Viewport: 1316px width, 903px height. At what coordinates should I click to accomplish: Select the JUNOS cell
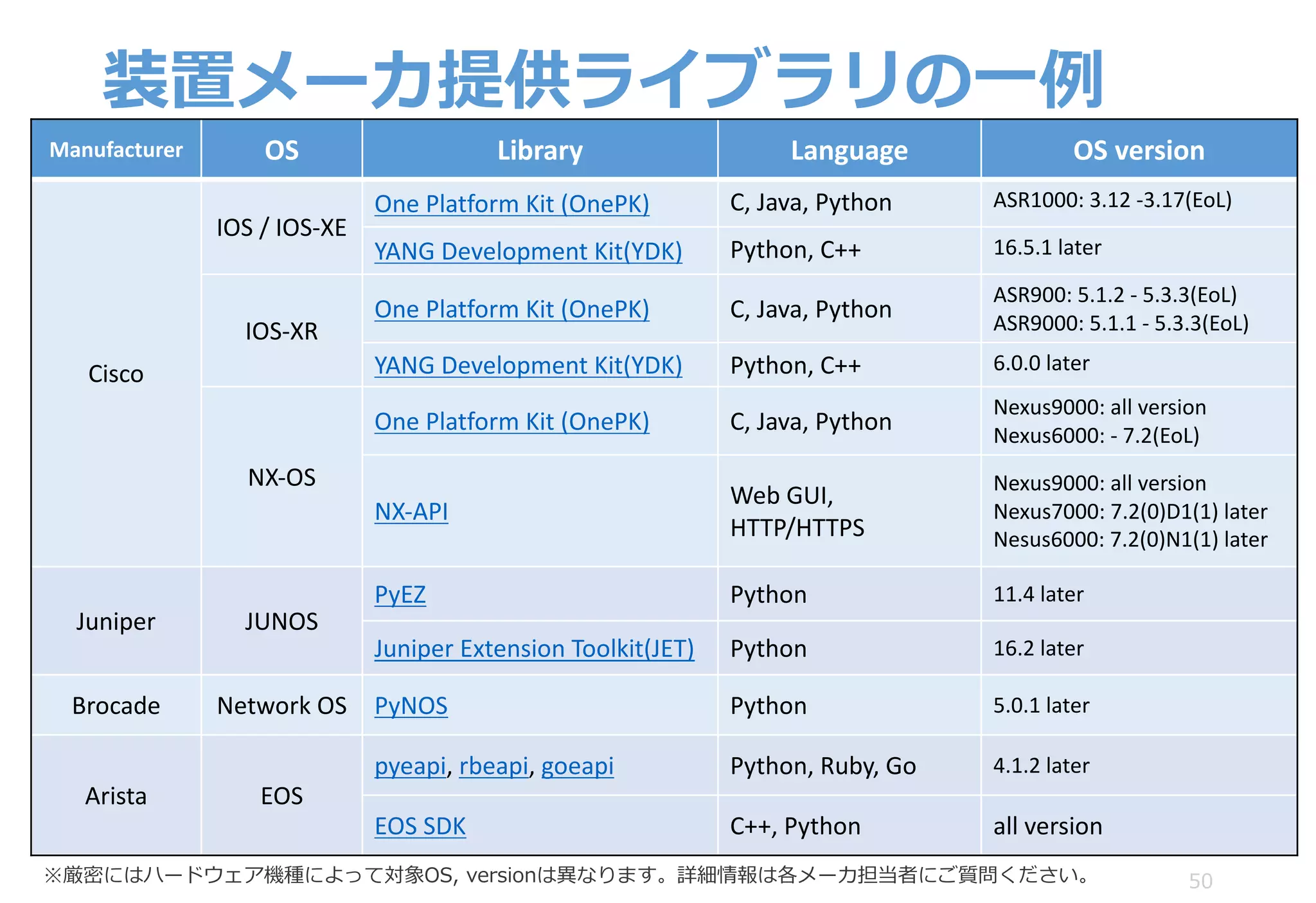tap(282, 621)
